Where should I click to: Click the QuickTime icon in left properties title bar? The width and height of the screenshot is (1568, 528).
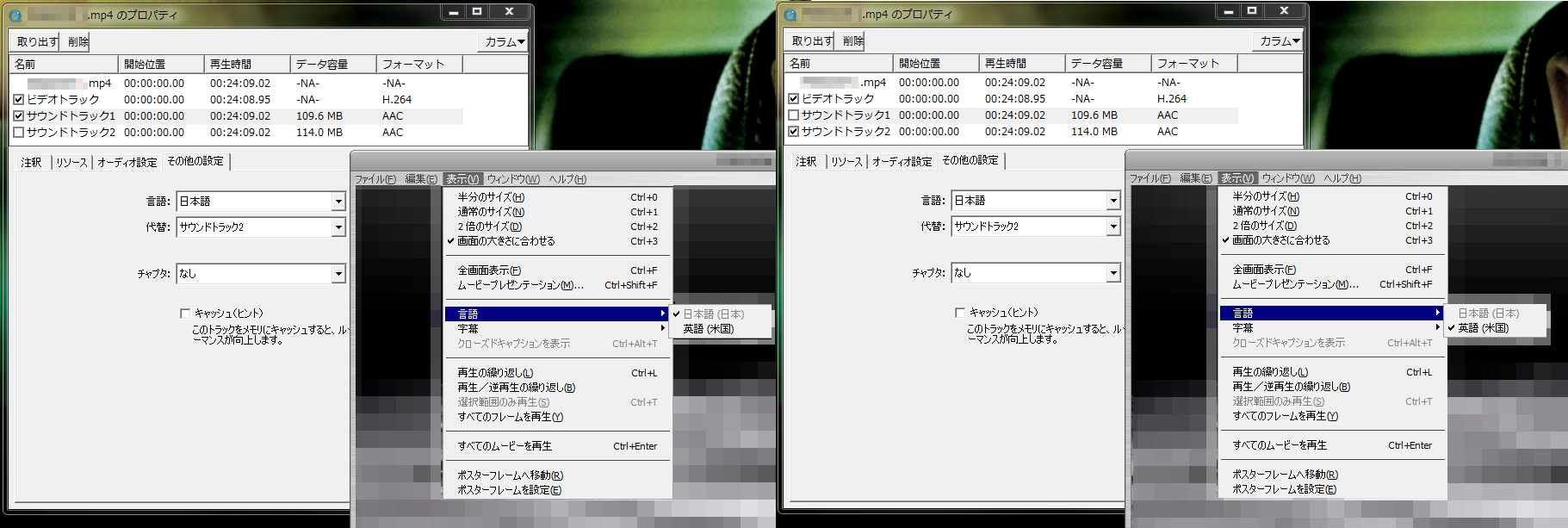click(15, 16)
